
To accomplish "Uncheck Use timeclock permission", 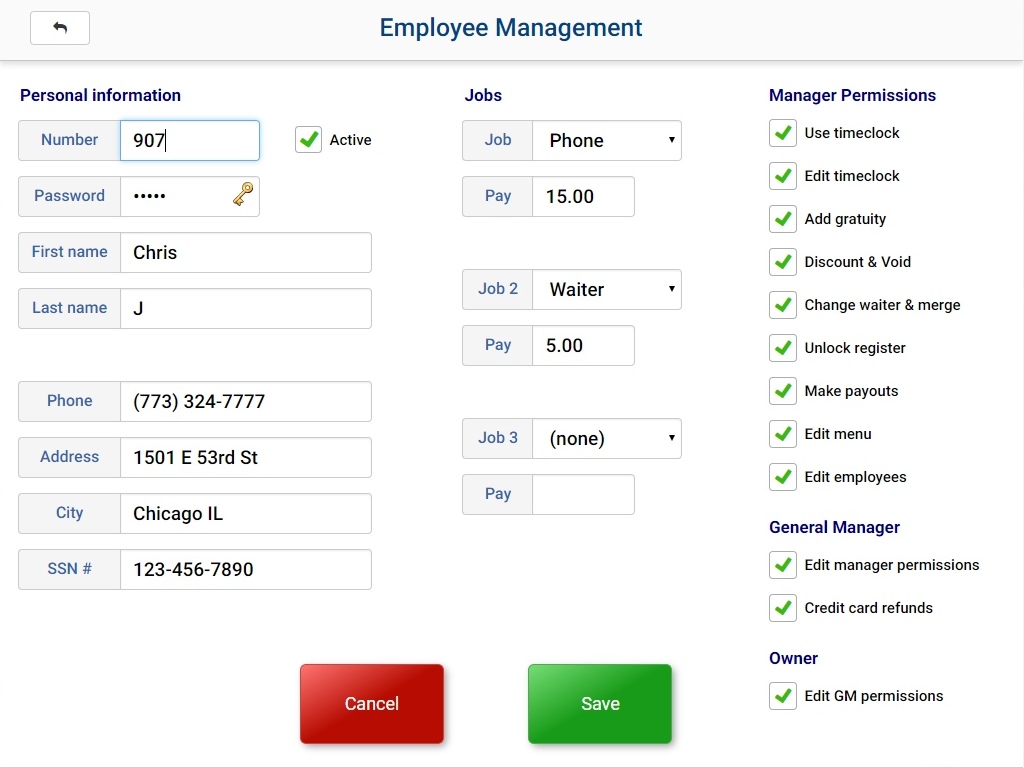I will pos(782,133).
